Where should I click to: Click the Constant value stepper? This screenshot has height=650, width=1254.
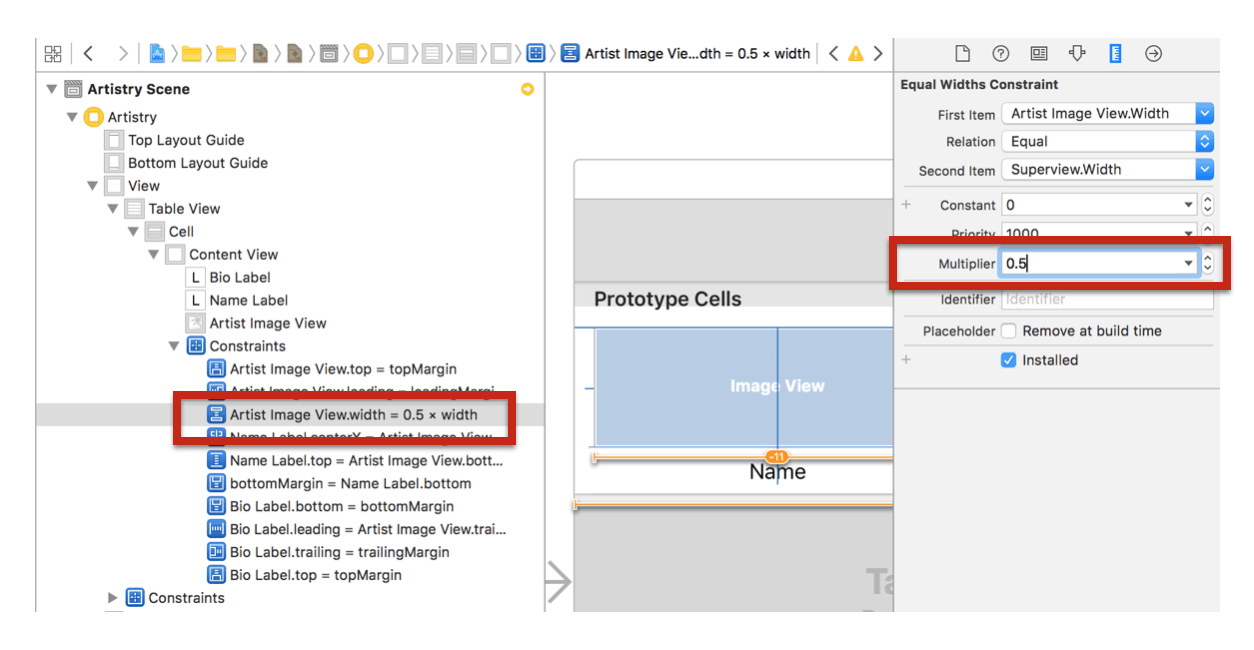click(1208, 205)
